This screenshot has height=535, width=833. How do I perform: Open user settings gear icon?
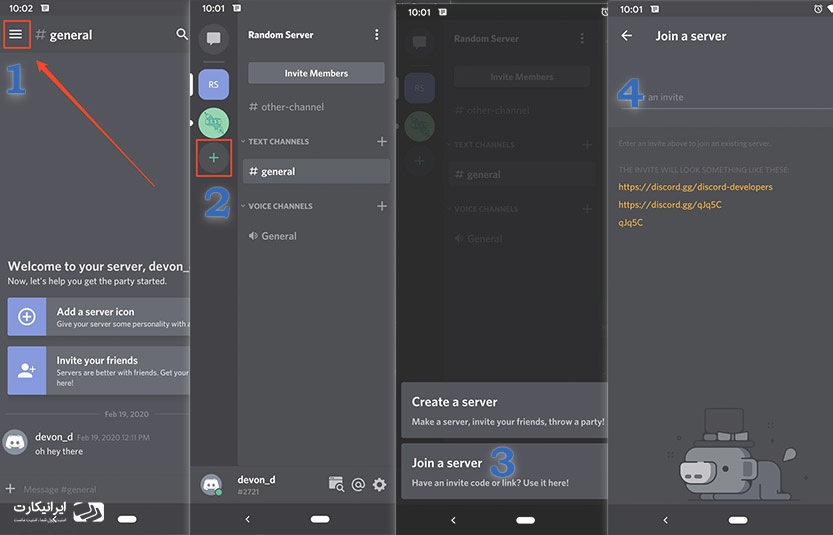click(379, 485)
